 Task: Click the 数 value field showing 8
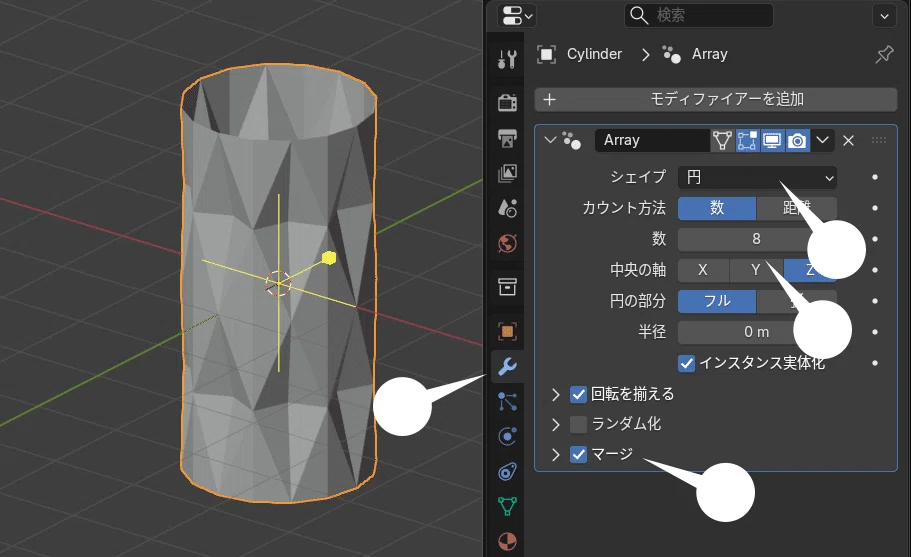[x=757, y=239]
